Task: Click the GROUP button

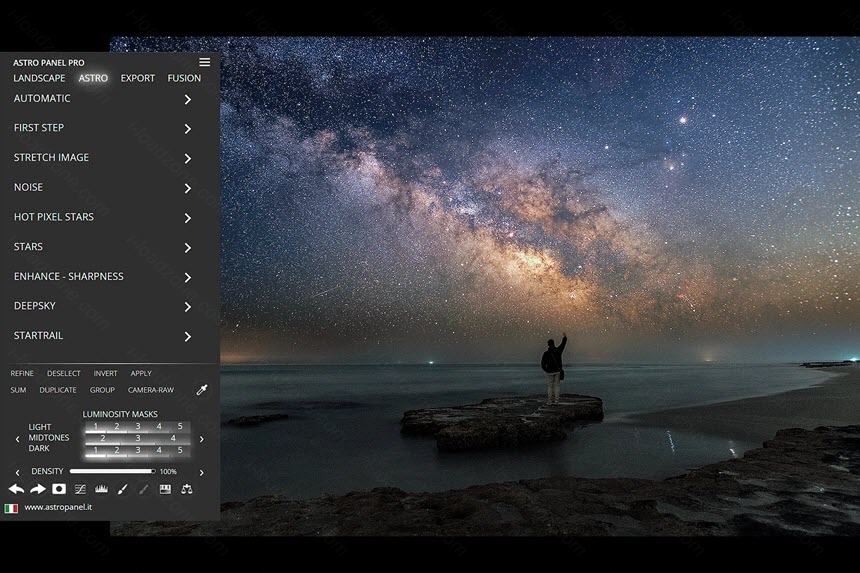Action: [x=102, y=390]
